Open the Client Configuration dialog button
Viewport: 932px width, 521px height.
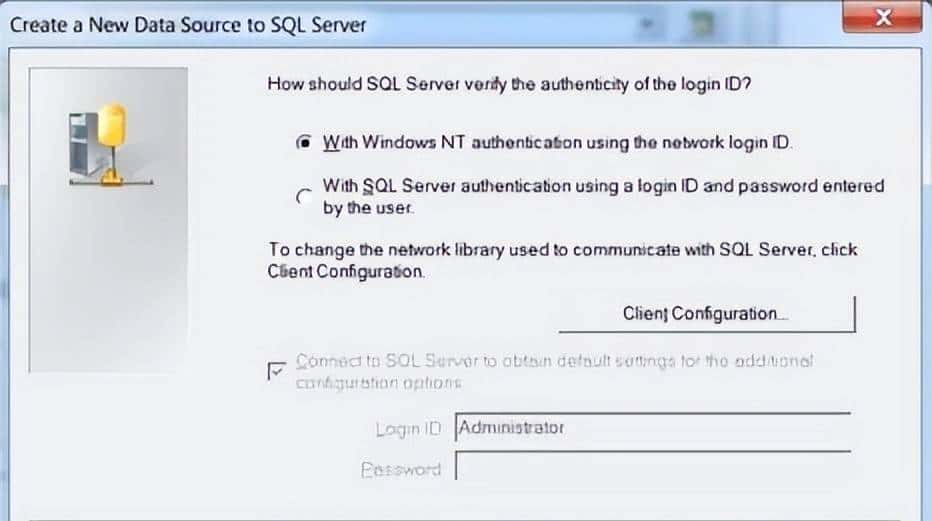pyautogui.click(x=706, y=313)
